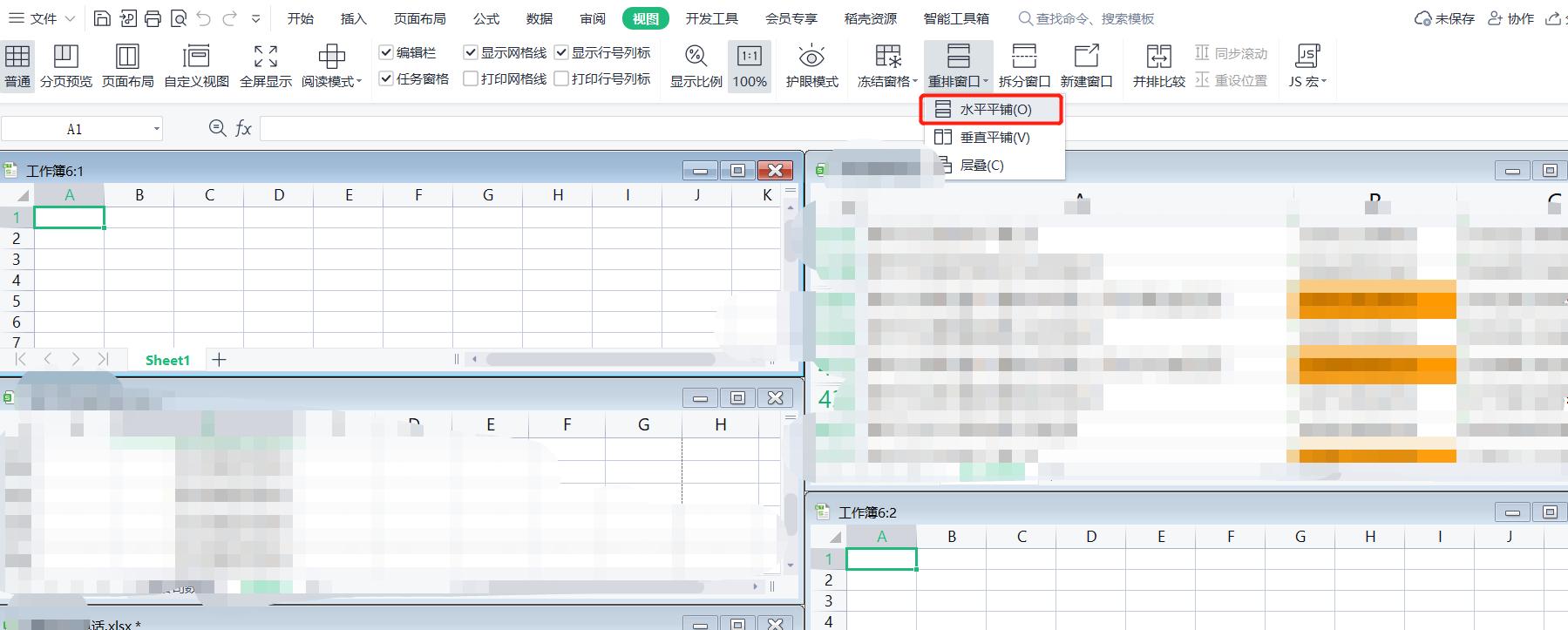Click the Print icon in quick access toolbar
The image size is (1568, 630).
153,18
